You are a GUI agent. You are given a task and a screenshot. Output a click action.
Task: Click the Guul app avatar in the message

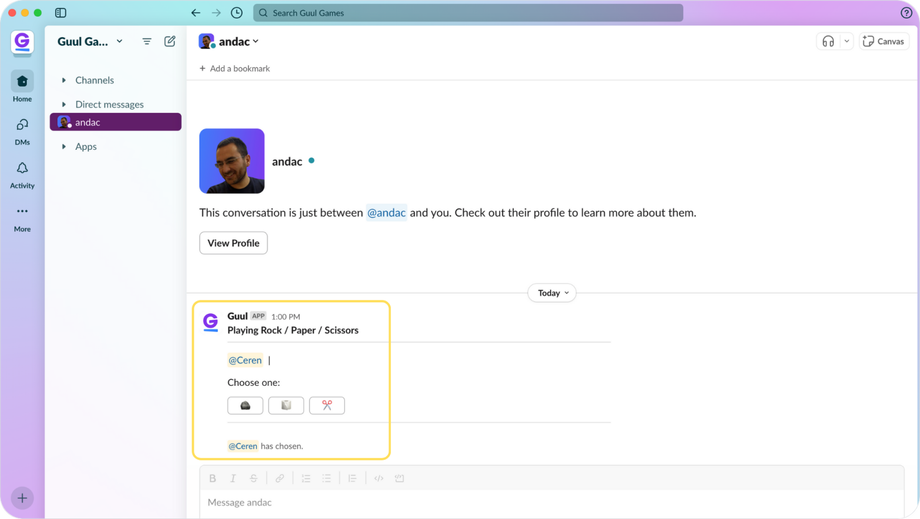click(x=211, y=322)
